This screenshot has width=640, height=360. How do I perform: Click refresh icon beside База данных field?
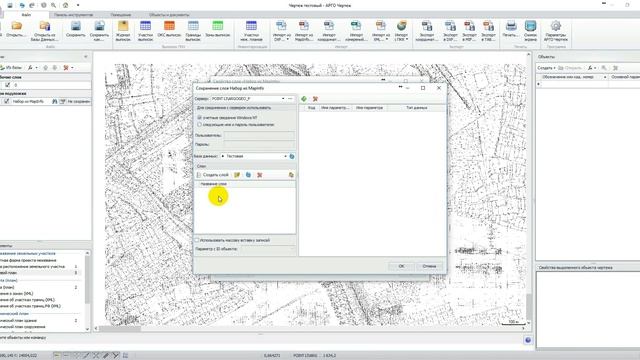click(x=292, y=156)
